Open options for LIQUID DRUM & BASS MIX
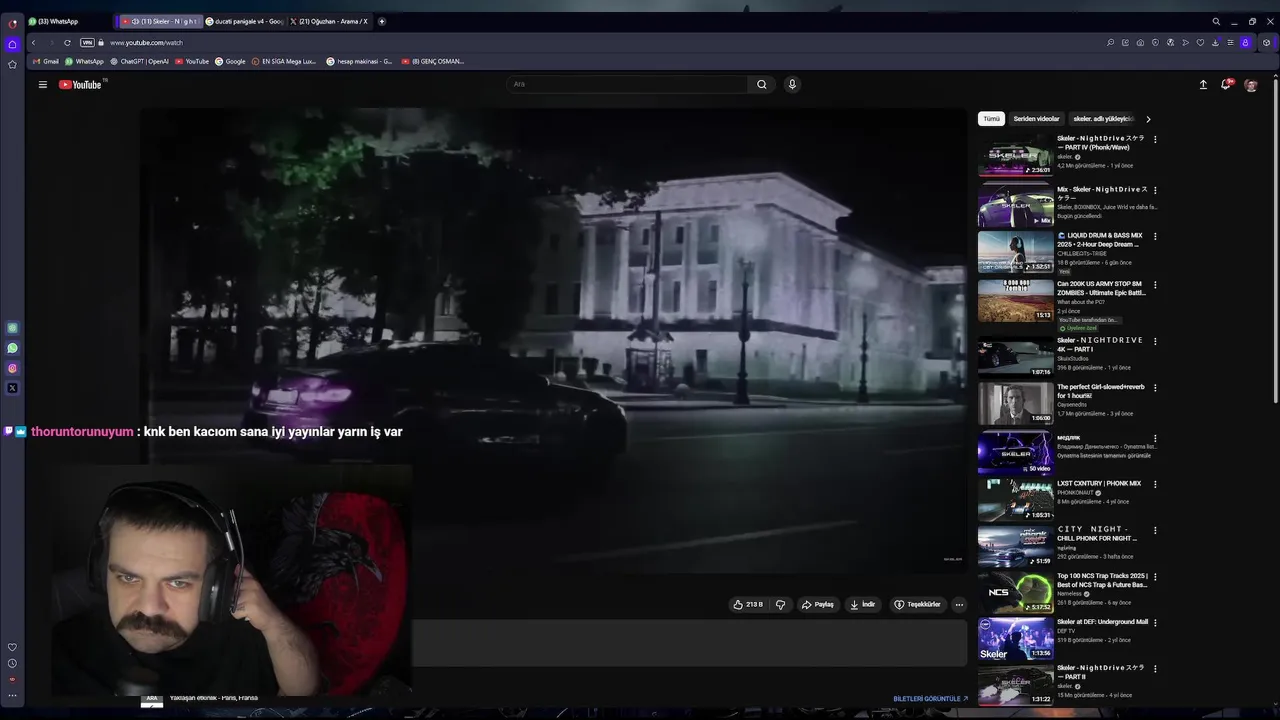The height and width of the screenshot is (720, 1280). click(1155, 237)
